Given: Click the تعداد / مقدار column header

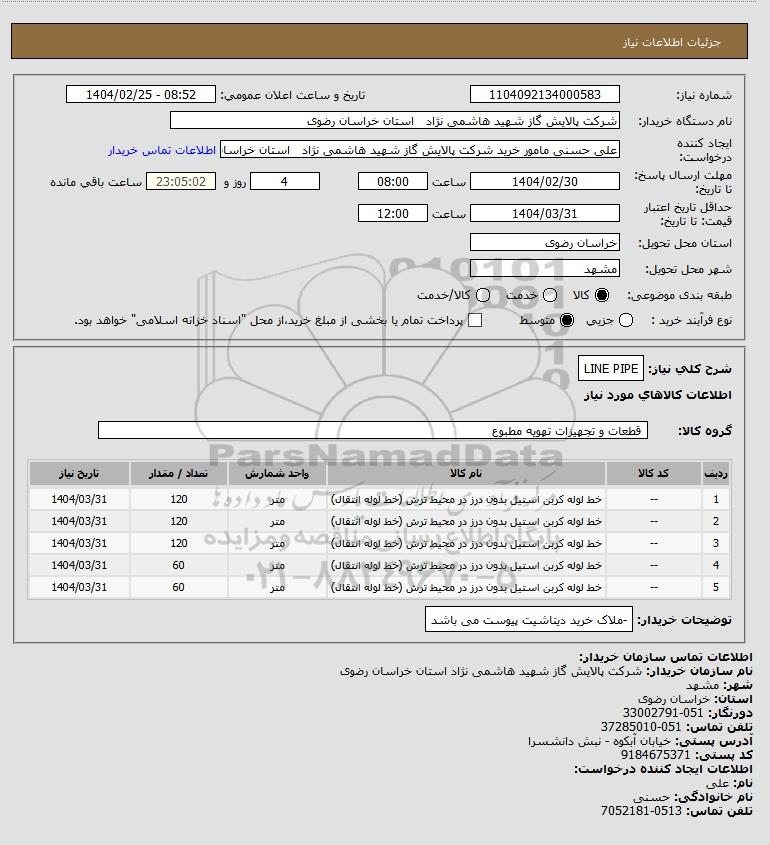Looking at the screenshot, I should (178, 473).
